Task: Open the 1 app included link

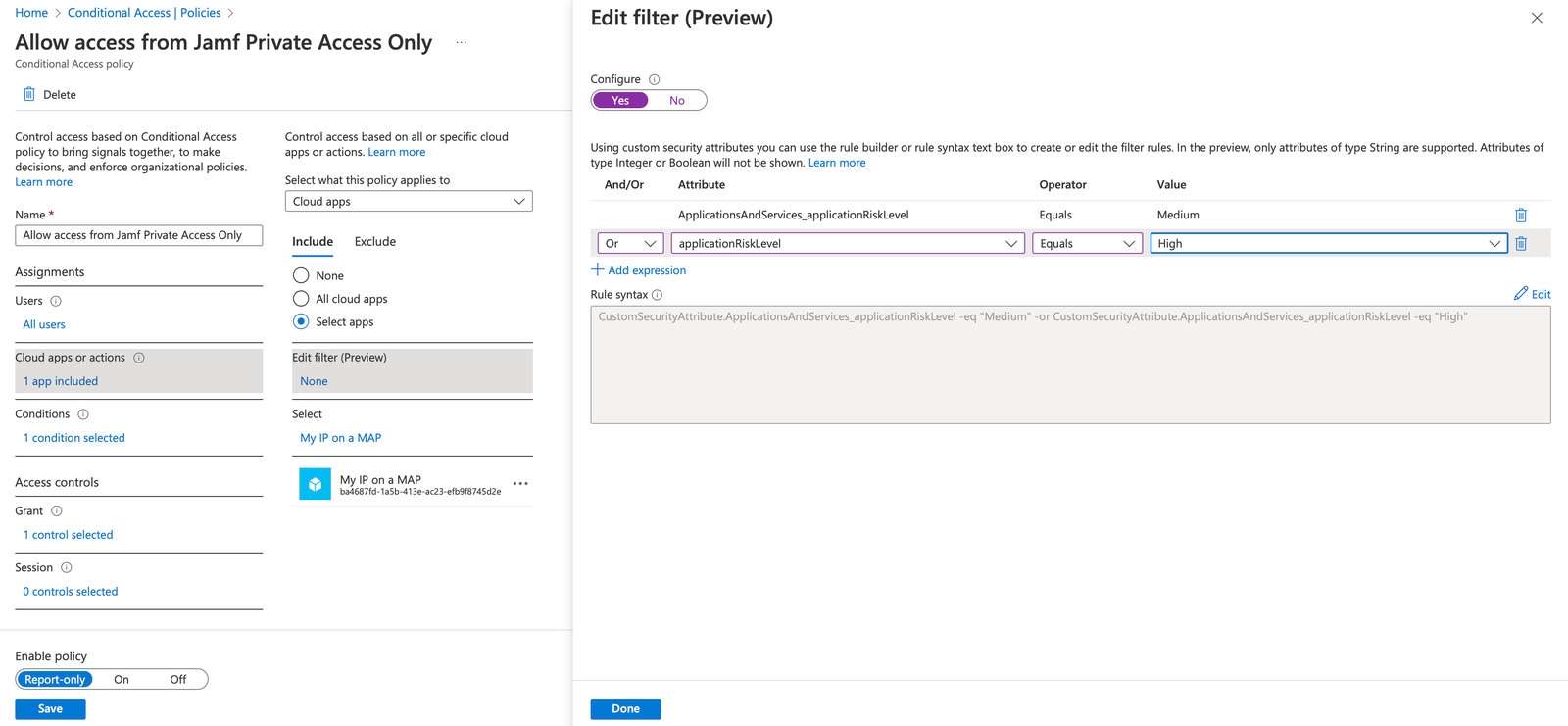Action: (x=61, y=381)
